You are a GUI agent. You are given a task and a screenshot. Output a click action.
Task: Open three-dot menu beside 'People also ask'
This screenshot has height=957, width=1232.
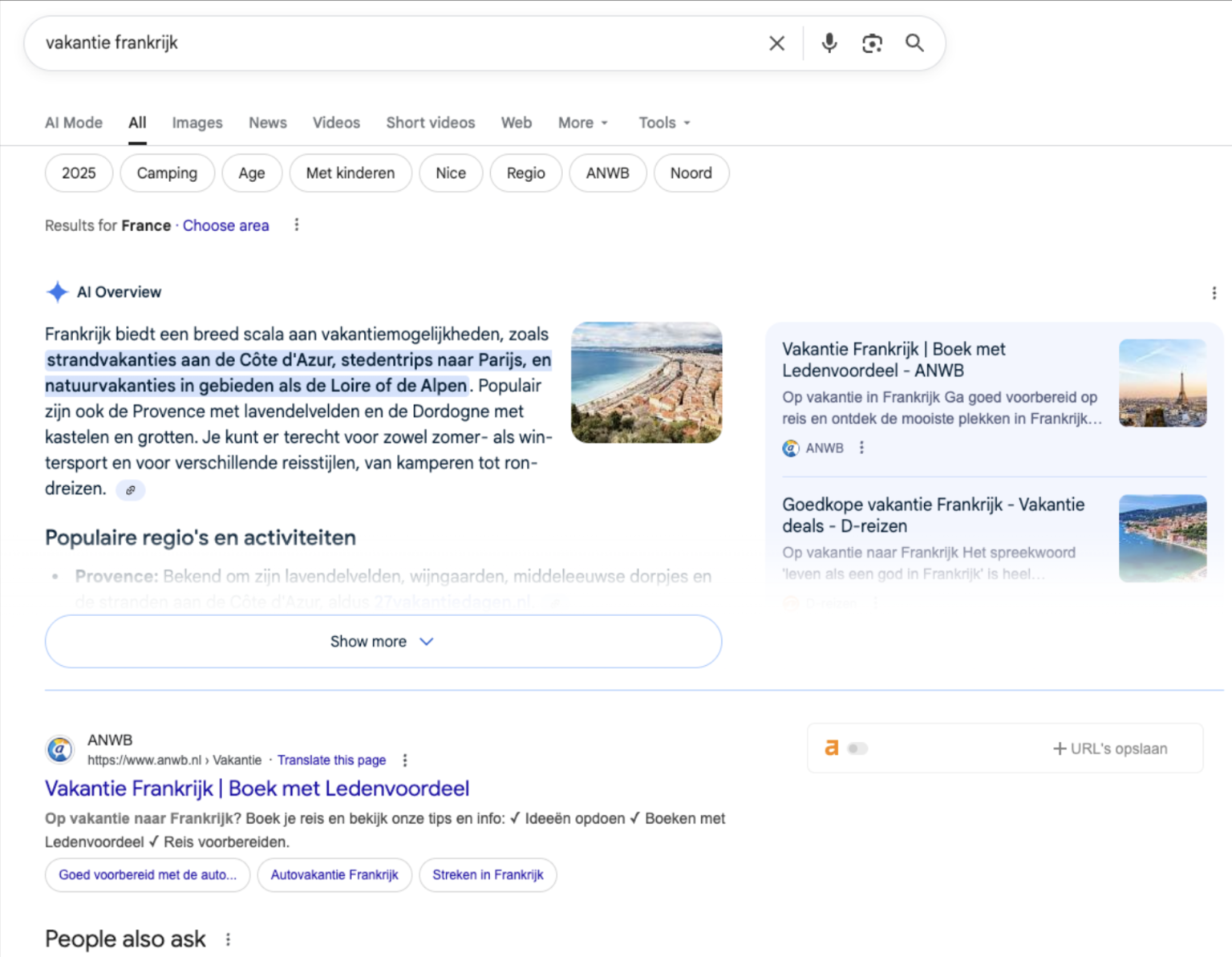pos(229,939)
